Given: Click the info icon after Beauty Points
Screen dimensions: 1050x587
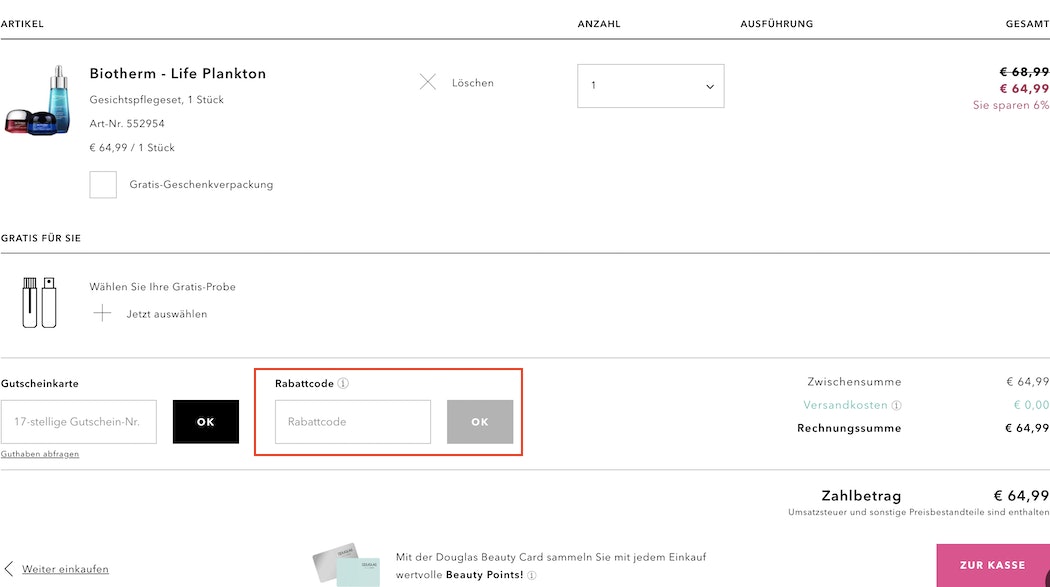Looking at the screenshot, I should (532, 576).
